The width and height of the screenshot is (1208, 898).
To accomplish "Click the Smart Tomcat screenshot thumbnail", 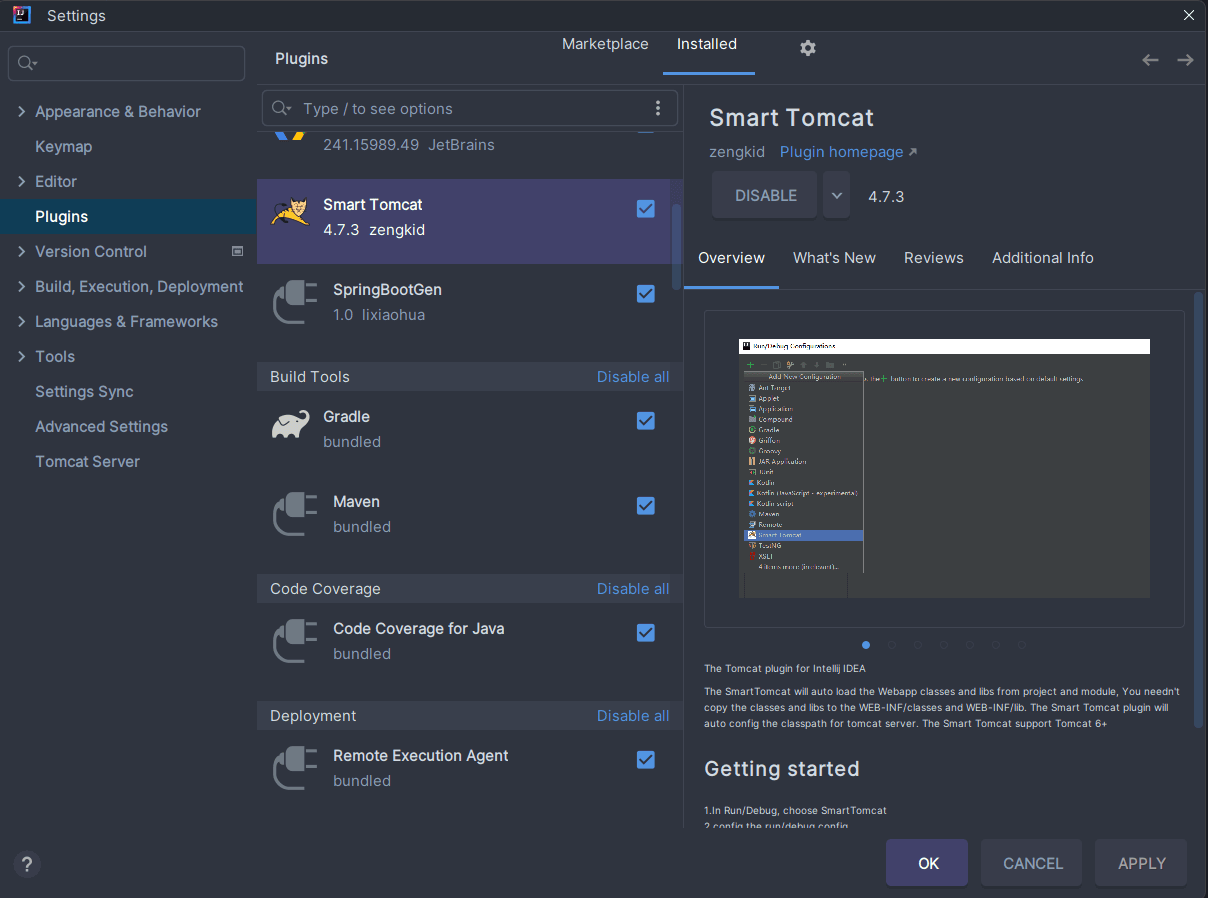I will pyautogui.click(x=944, y=468).
